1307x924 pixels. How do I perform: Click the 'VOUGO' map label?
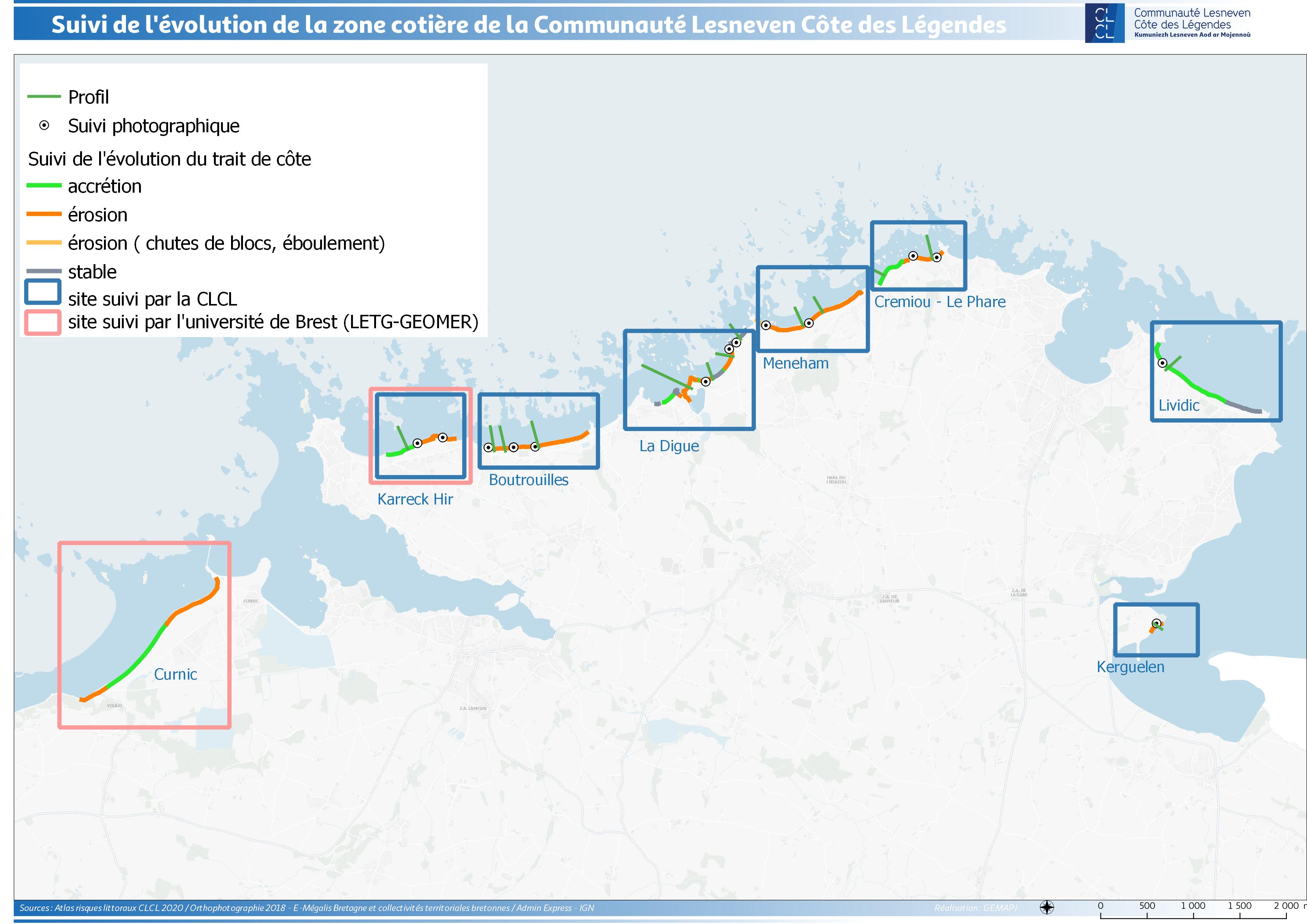[114, 706]
